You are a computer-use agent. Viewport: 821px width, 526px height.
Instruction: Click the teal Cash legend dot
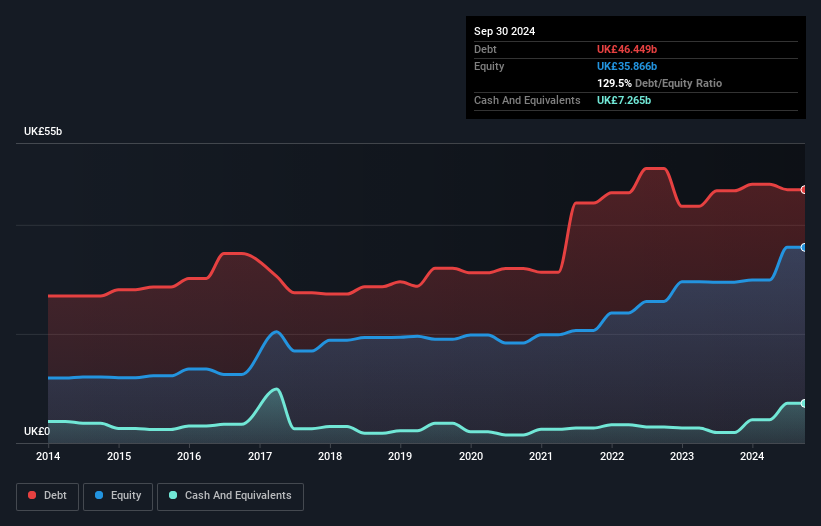(173, 495)
